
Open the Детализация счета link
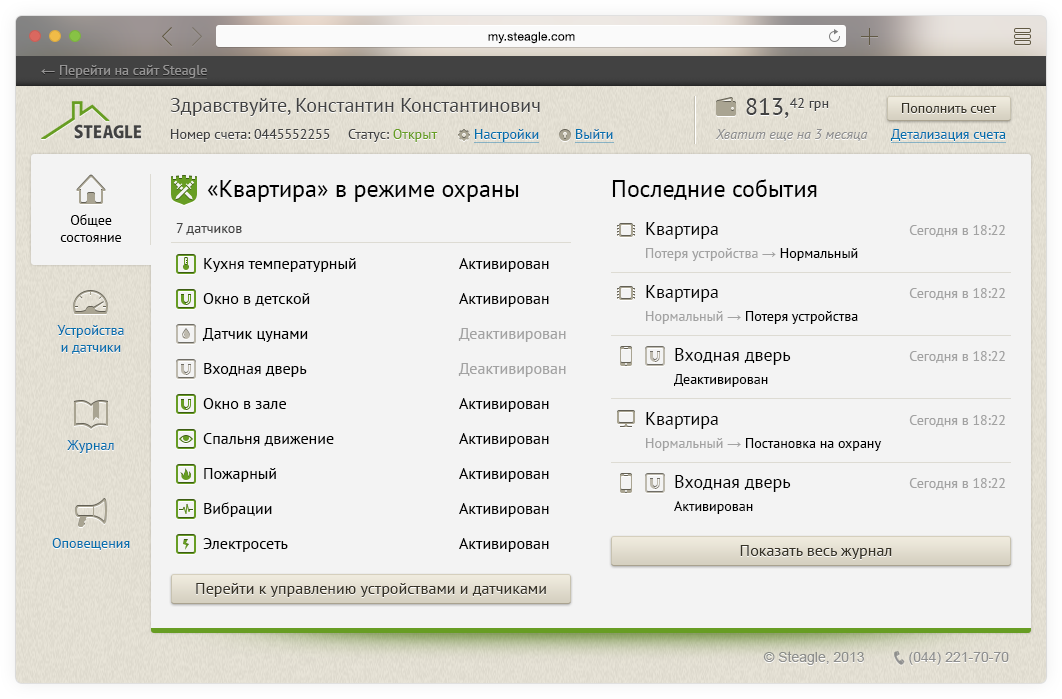click(948, 134)
